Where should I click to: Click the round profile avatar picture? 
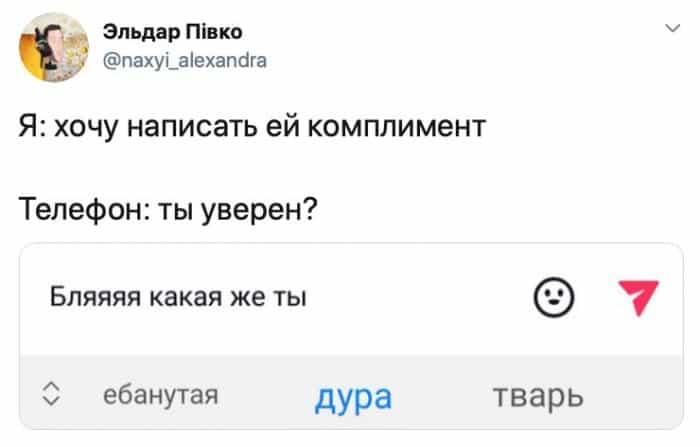point(54,47)
